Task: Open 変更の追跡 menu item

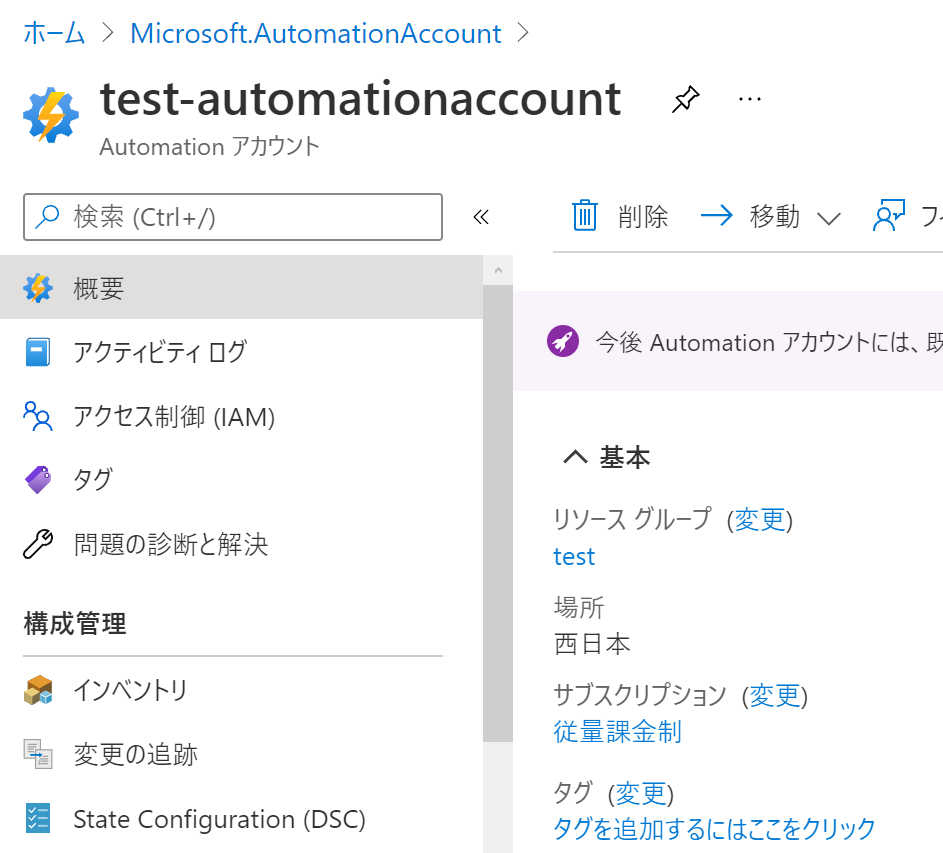Action: click(241, 754)
